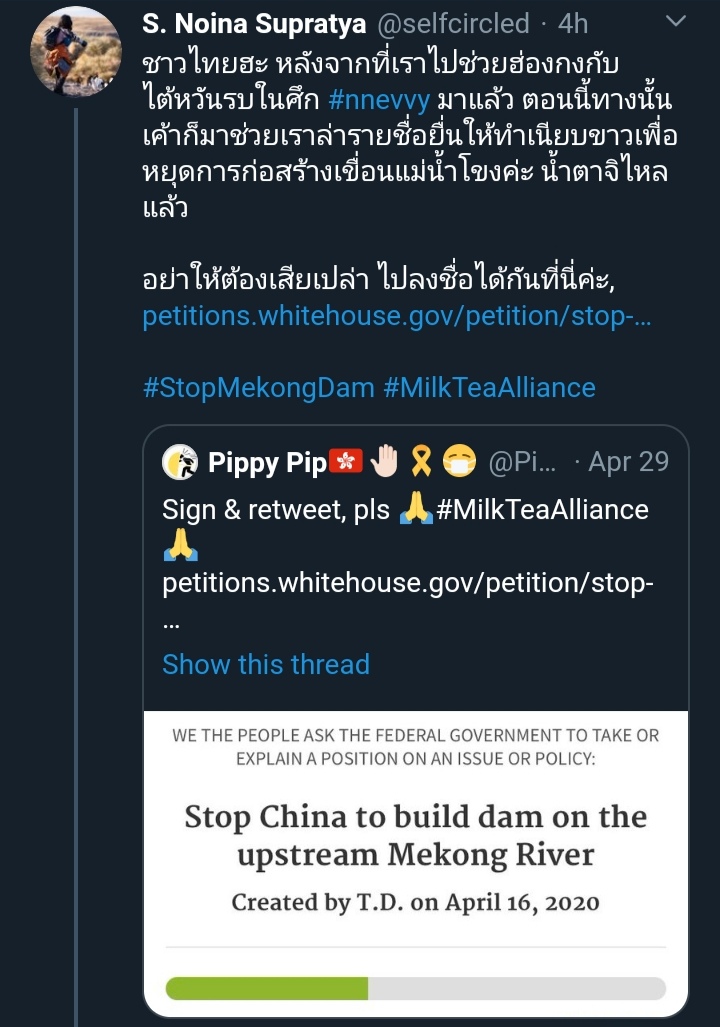
Task: Click the Pippy Pip display name
Action: click(x=267, y=462)
